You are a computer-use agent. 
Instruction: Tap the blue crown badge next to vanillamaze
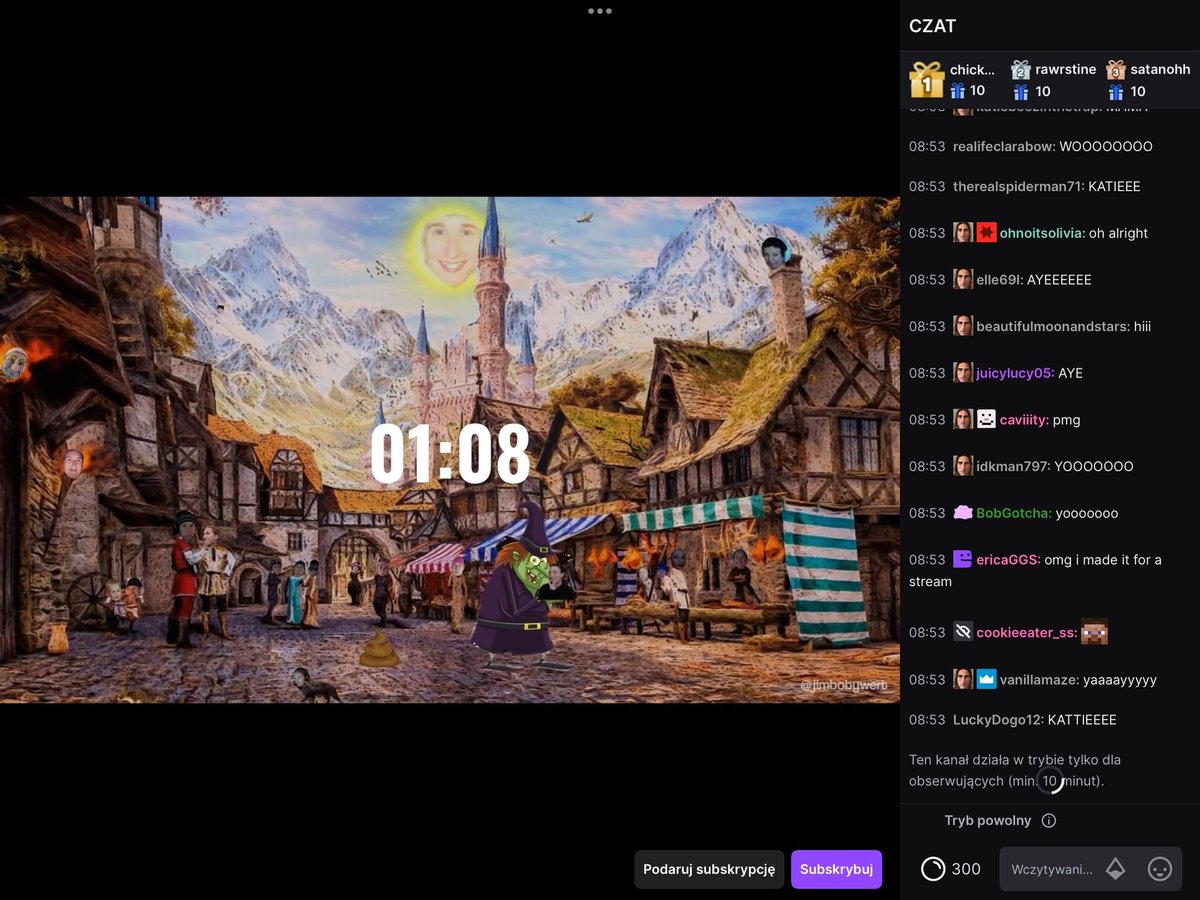coord(987,679)
